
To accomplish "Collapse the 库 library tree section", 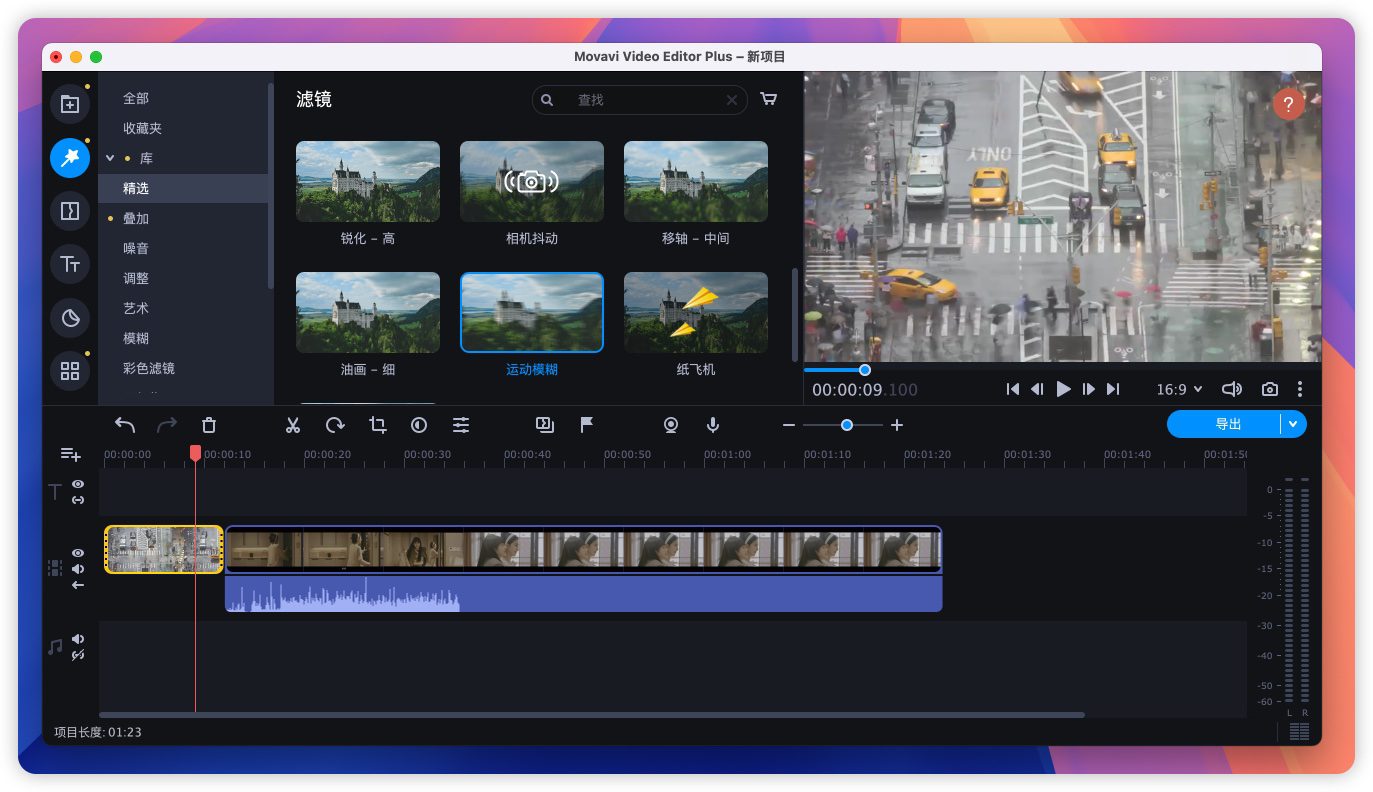I will (x=110, y=158).
